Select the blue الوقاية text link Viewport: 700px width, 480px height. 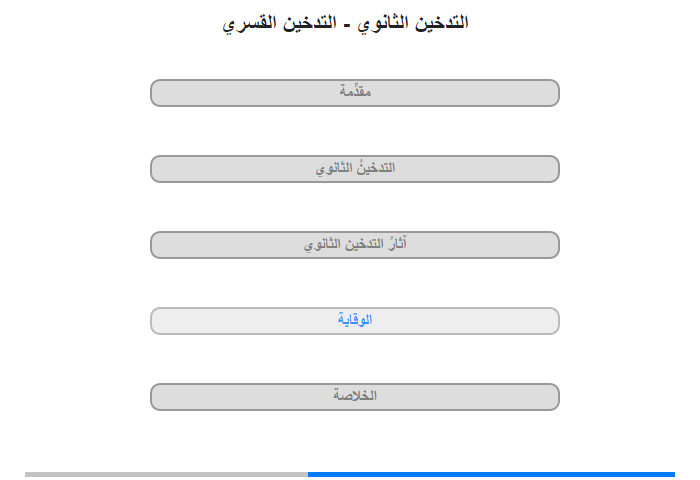click(x=355, y=320)
